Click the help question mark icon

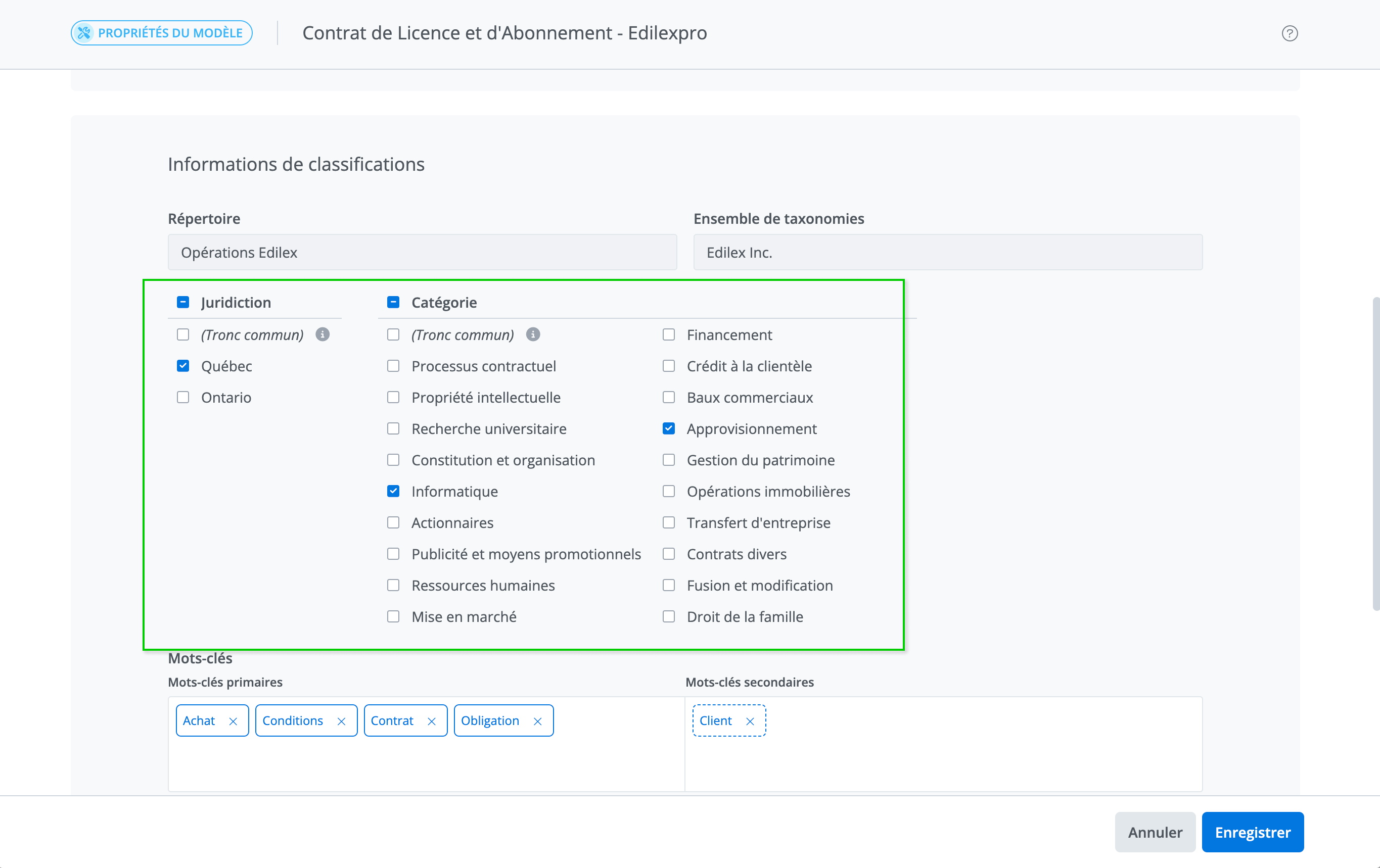point(1289,33)
